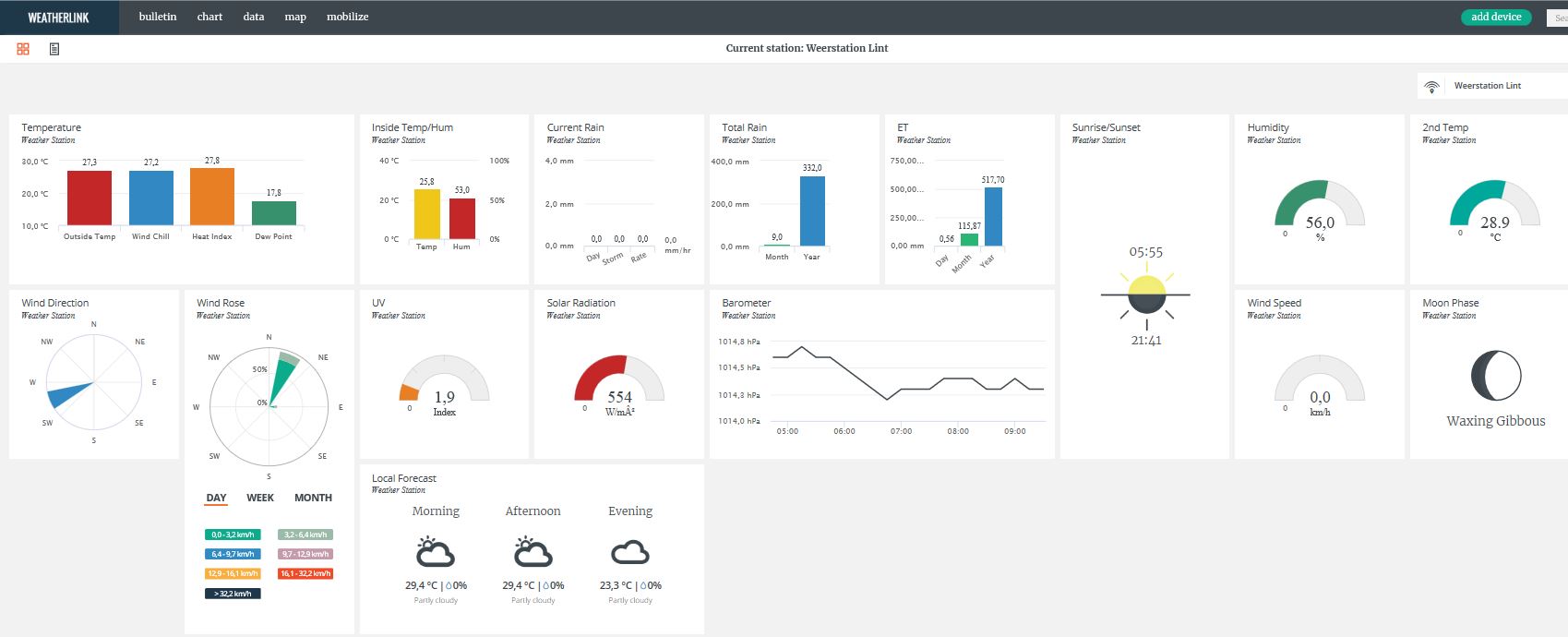Click the yellow inside Temp bar
Viewport: 1568px width, 637px height.
pos(427,214)
